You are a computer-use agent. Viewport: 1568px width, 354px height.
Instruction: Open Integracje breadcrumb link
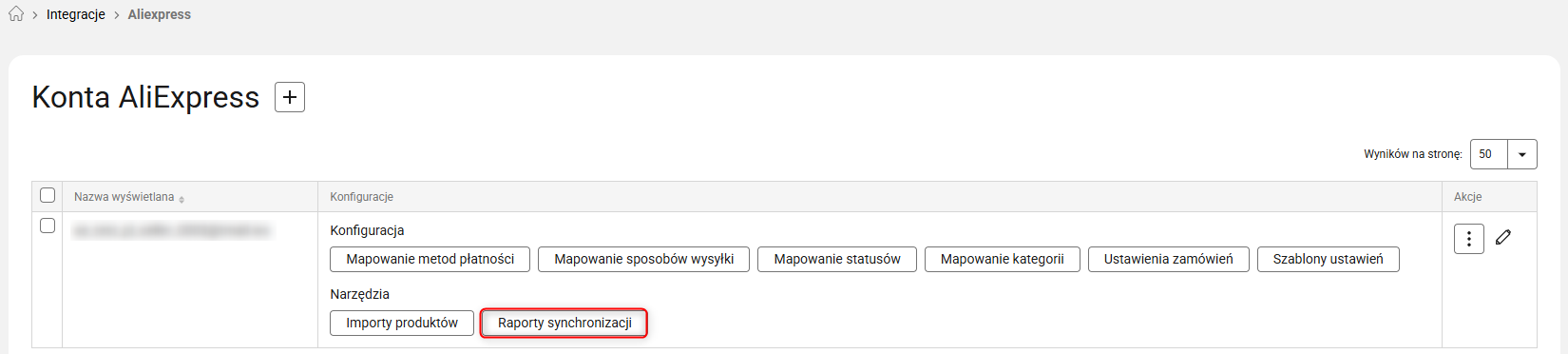[76, 14]
